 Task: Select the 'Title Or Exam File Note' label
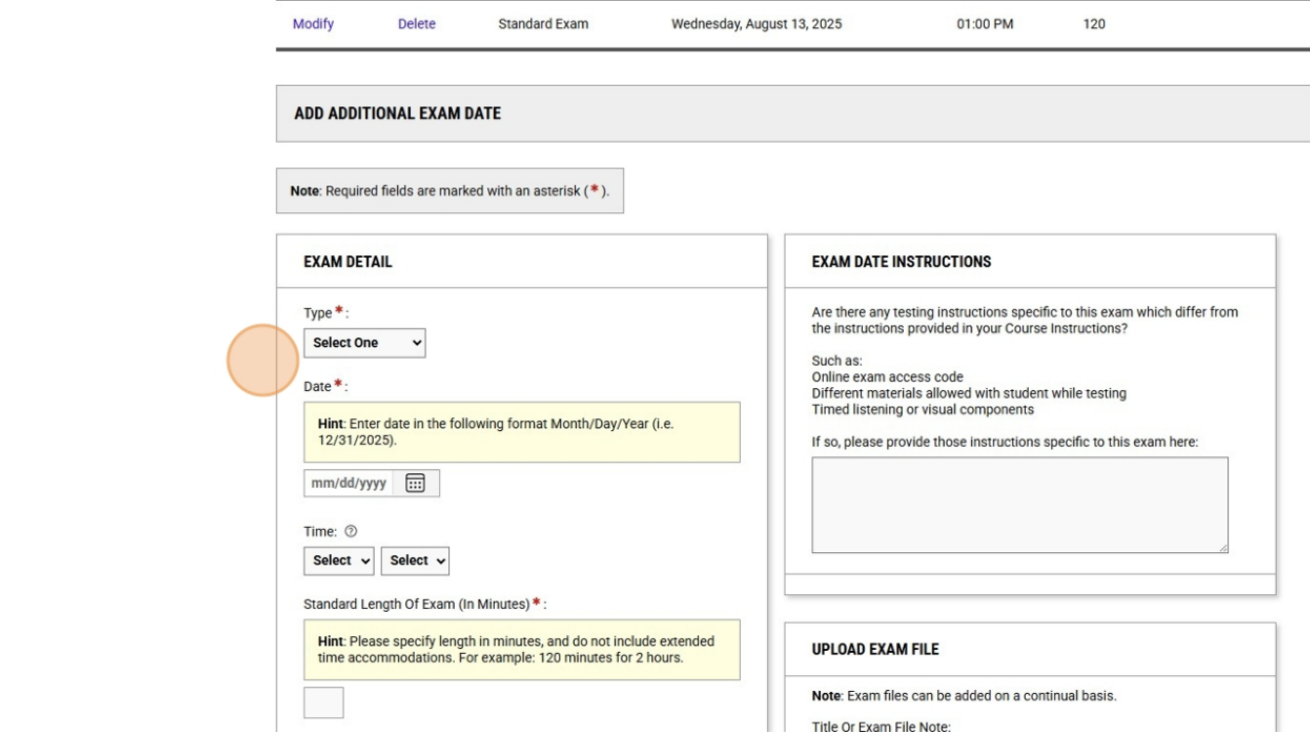click(x=881, y=727)
